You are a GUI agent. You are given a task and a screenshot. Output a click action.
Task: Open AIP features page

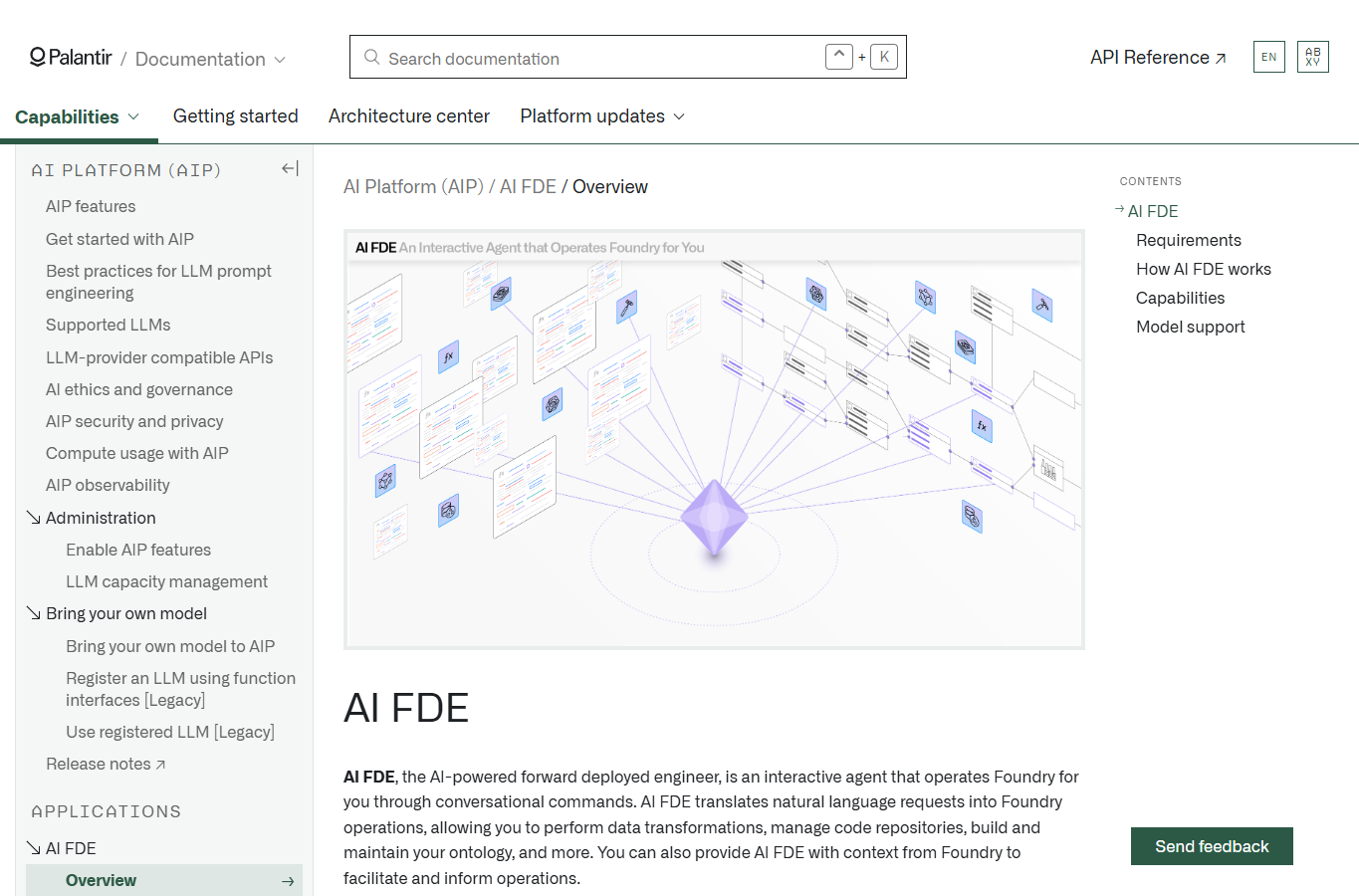click(91, 206)
